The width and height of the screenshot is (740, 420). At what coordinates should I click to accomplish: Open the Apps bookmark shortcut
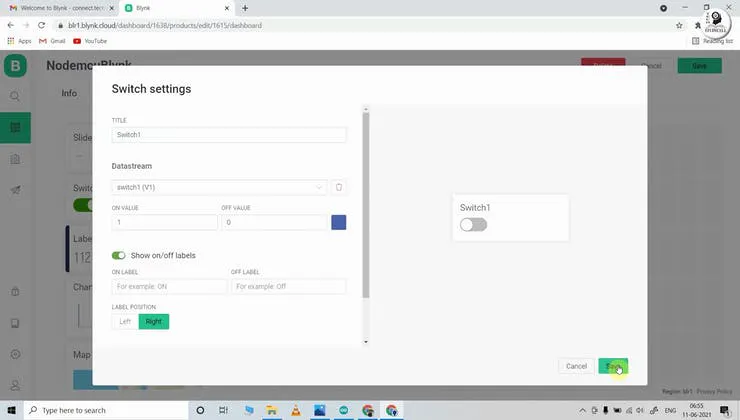click(x=19, y=41)
